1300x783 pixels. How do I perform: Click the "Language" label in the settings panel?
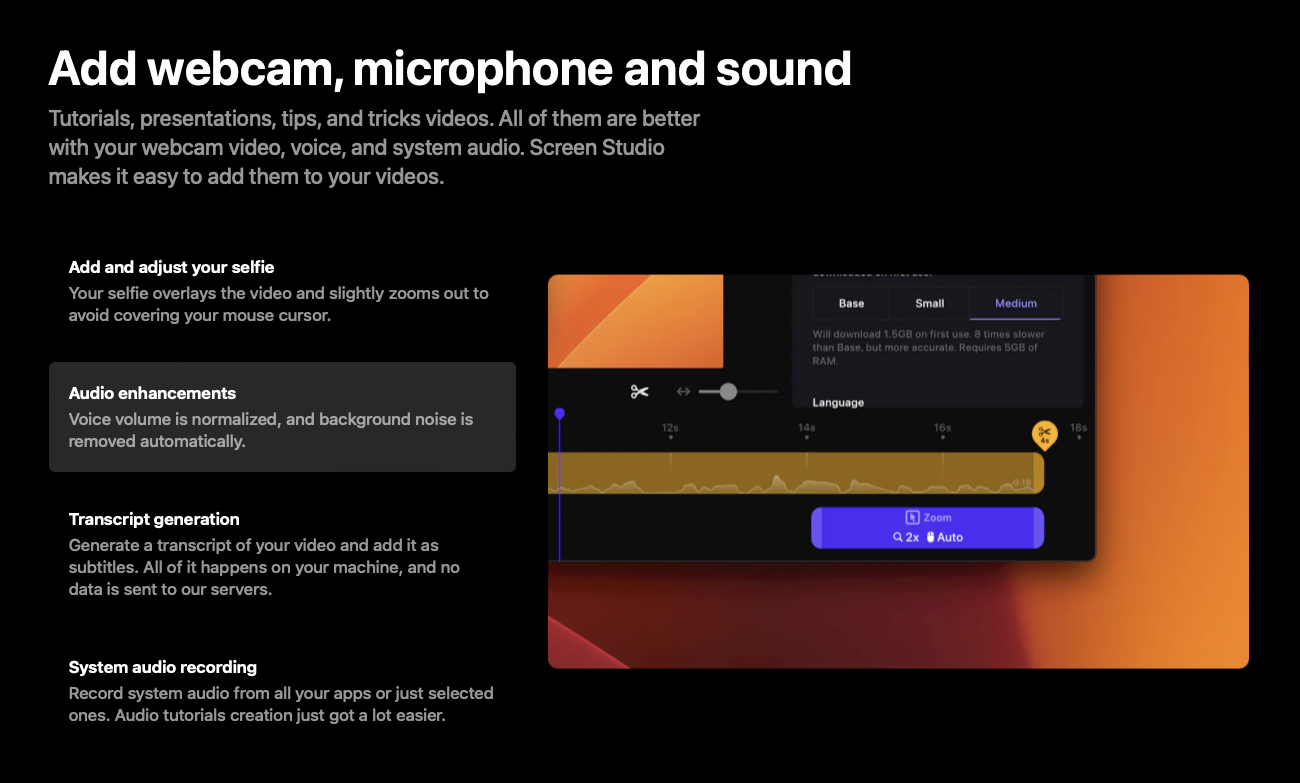pos(838,402)
